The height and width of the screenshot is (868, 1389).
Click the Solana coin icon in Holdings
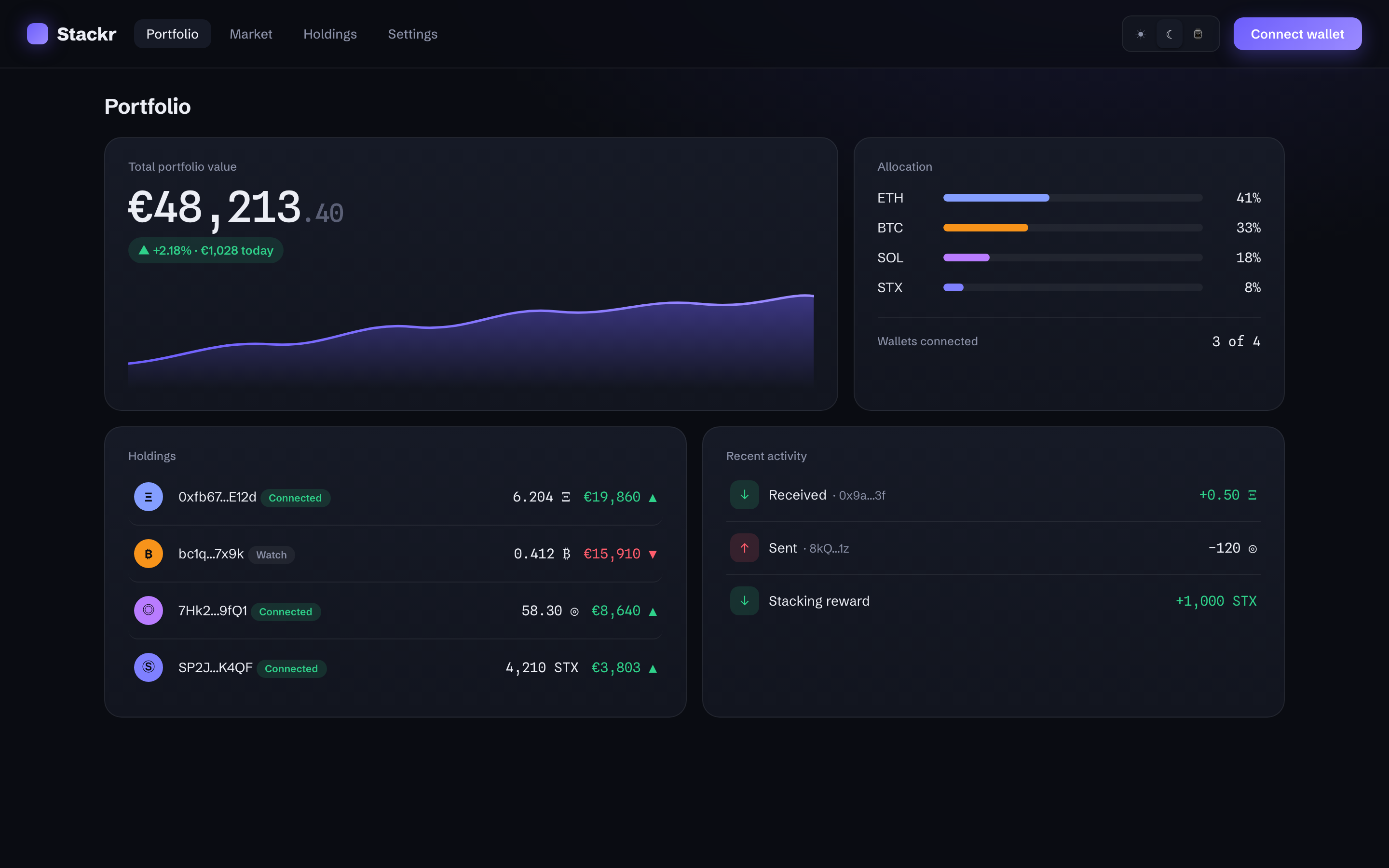pyautogui.click(x=149, y=610)
